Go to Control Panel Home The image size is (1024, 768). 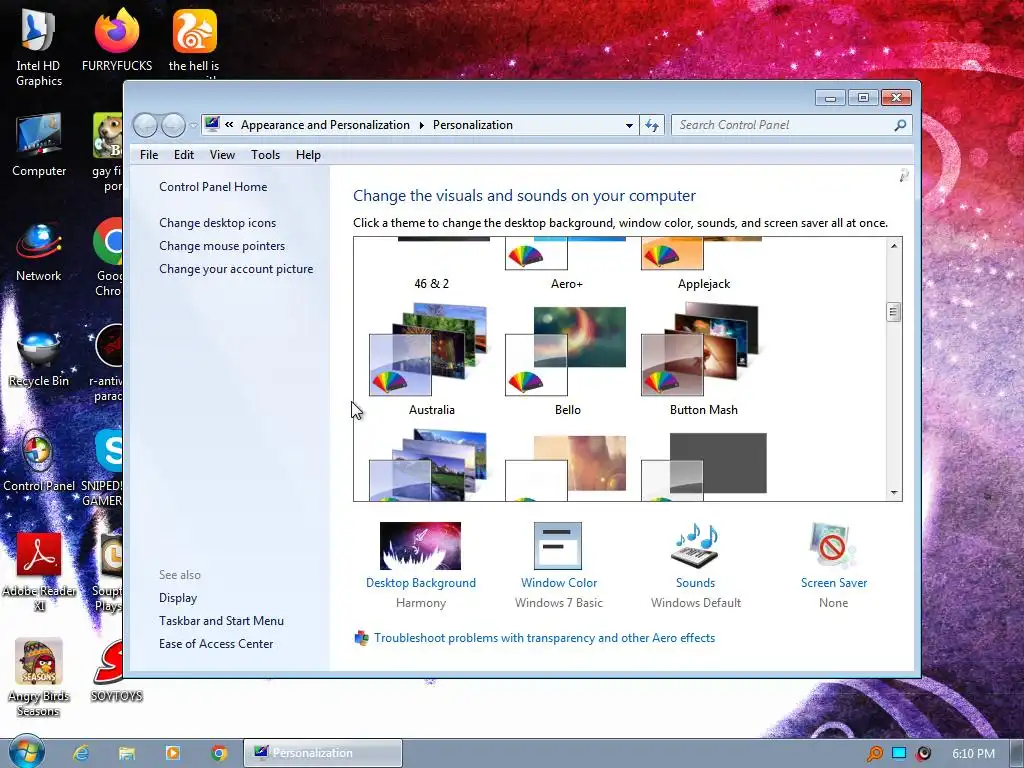(x=213, y=187)
